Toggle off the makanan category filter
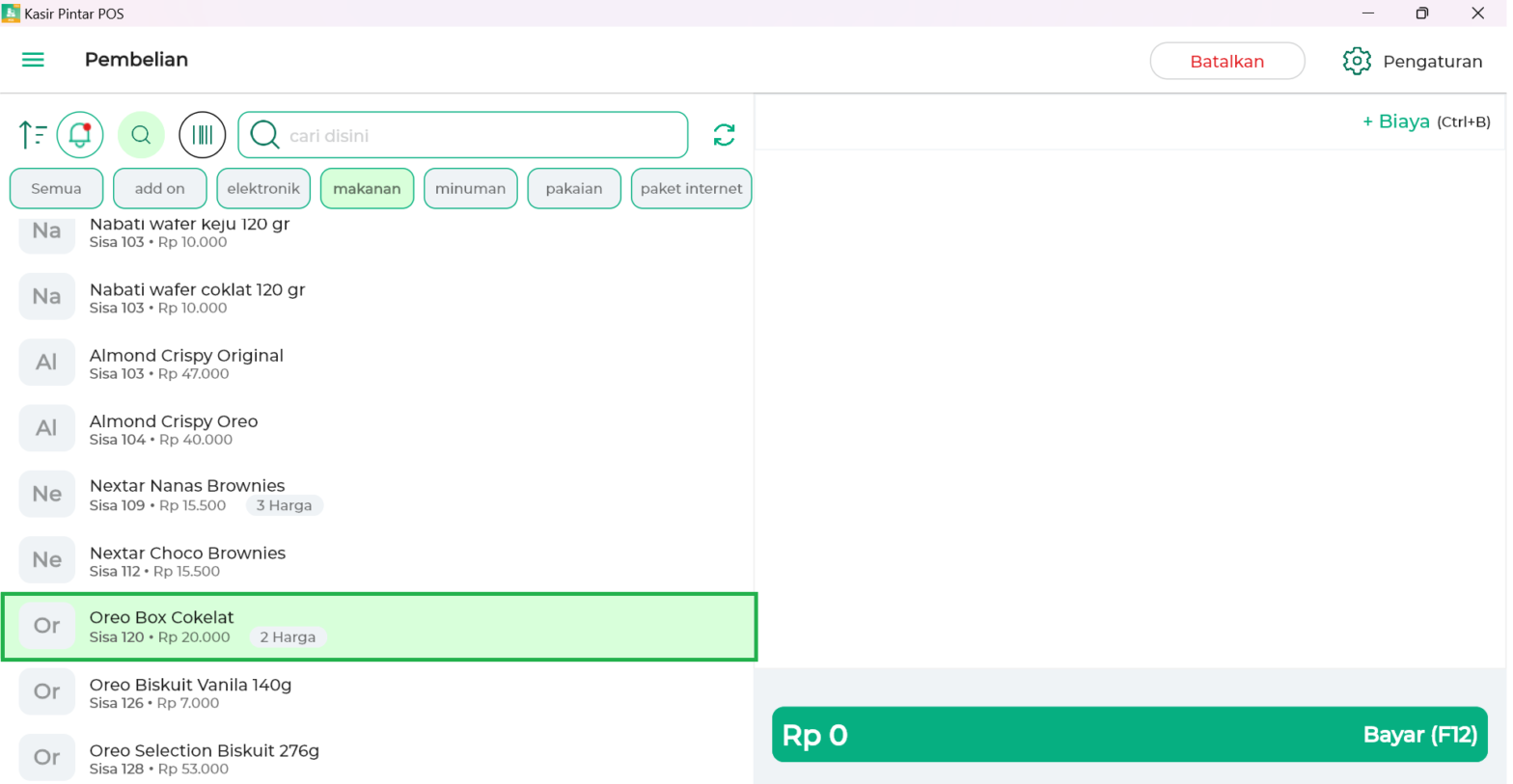The image size is (1513, 784). 367,188
